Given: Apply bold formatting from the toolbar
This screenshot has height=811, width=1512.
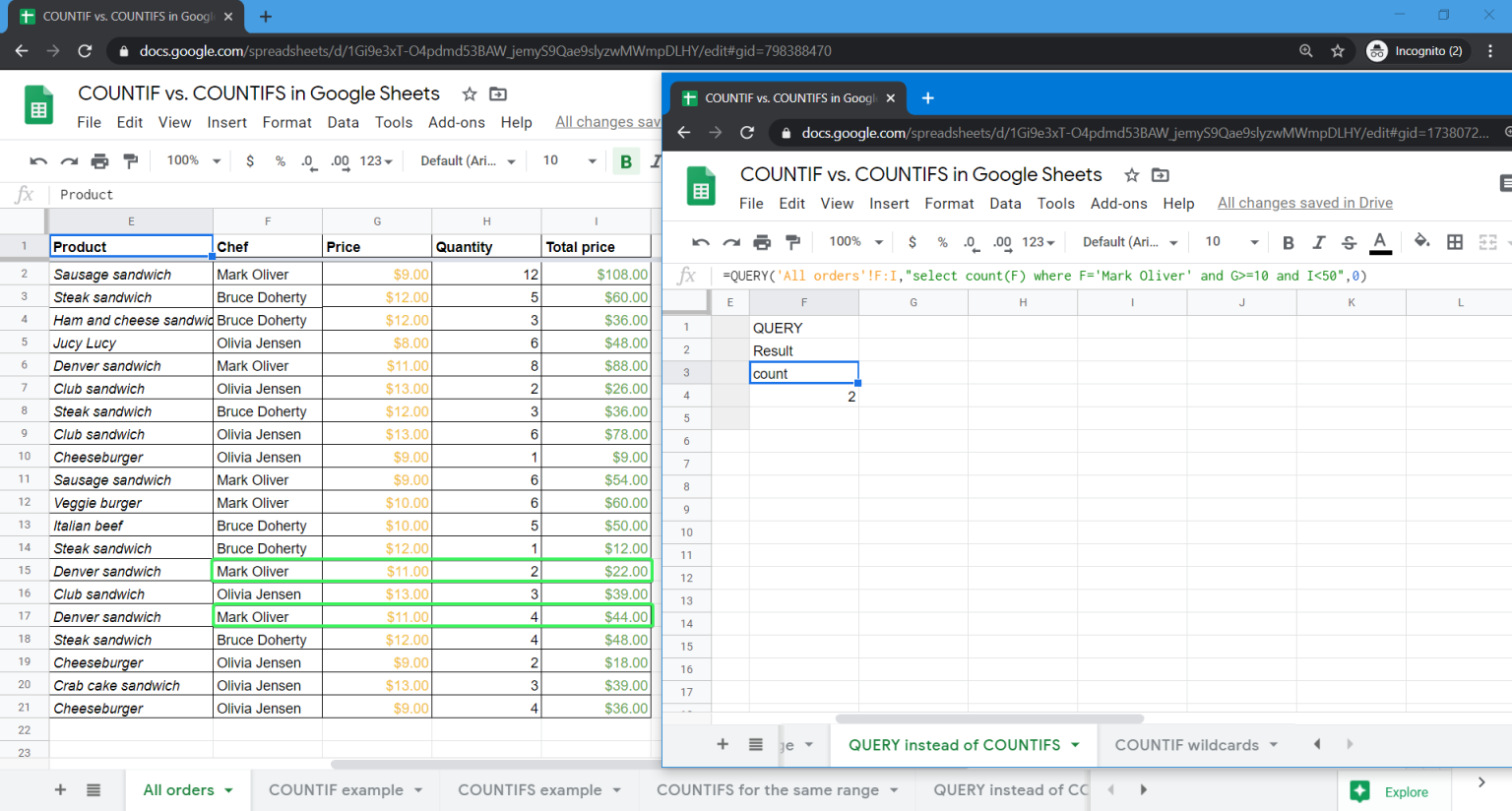Looking at the screenshot, I should (x=1289, y=241).
